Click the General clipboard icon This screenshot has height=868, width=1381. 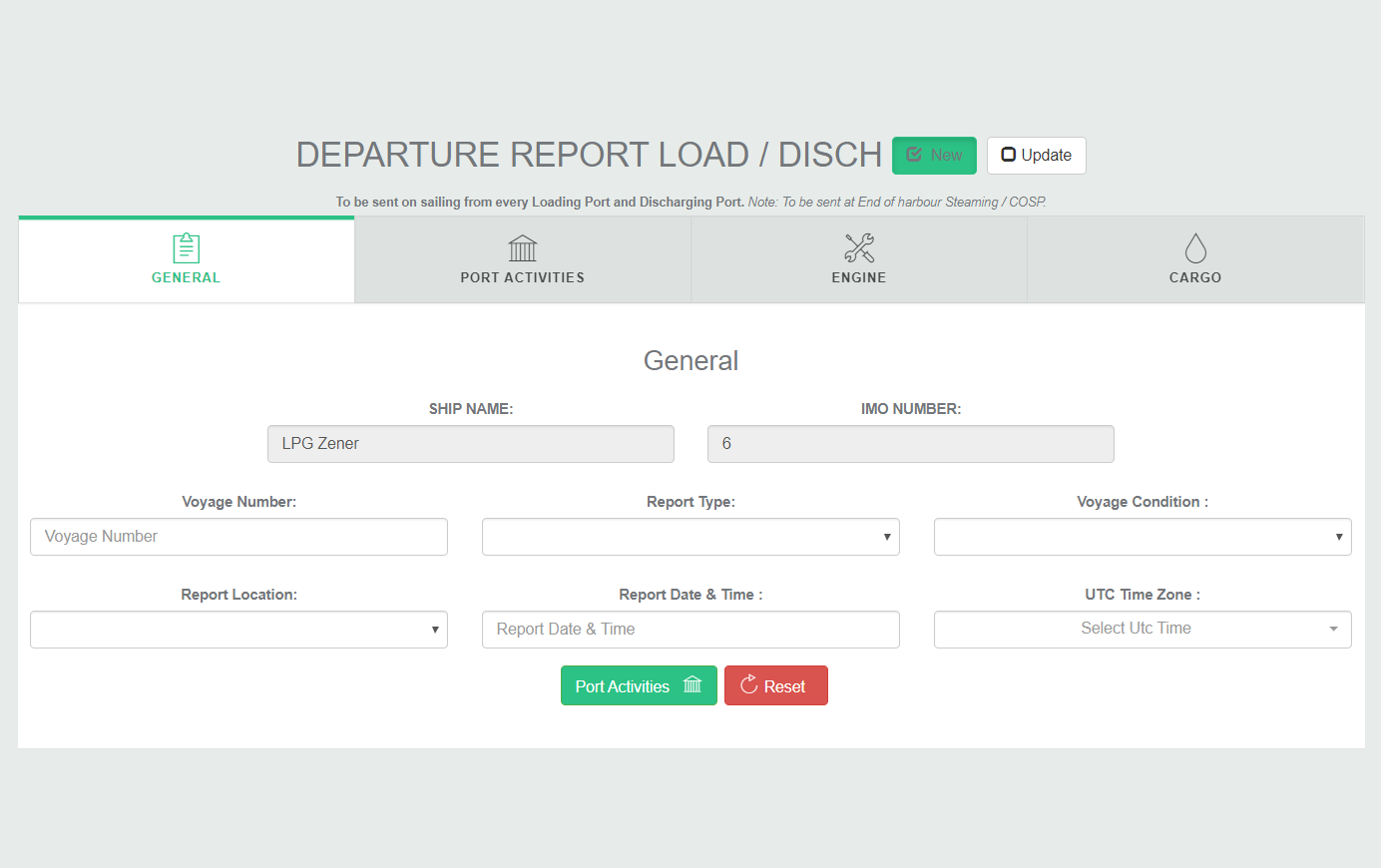(x=186, y=247)
